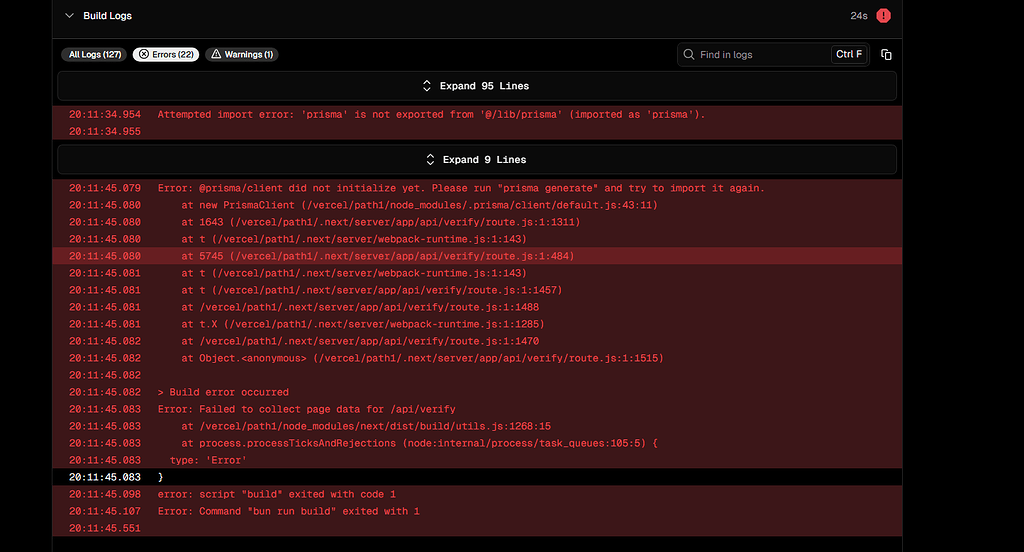Click the 'prisma is not exported' import error line
The width and height of the screenshot is (1024, 552).
click(x=431, y=114)
